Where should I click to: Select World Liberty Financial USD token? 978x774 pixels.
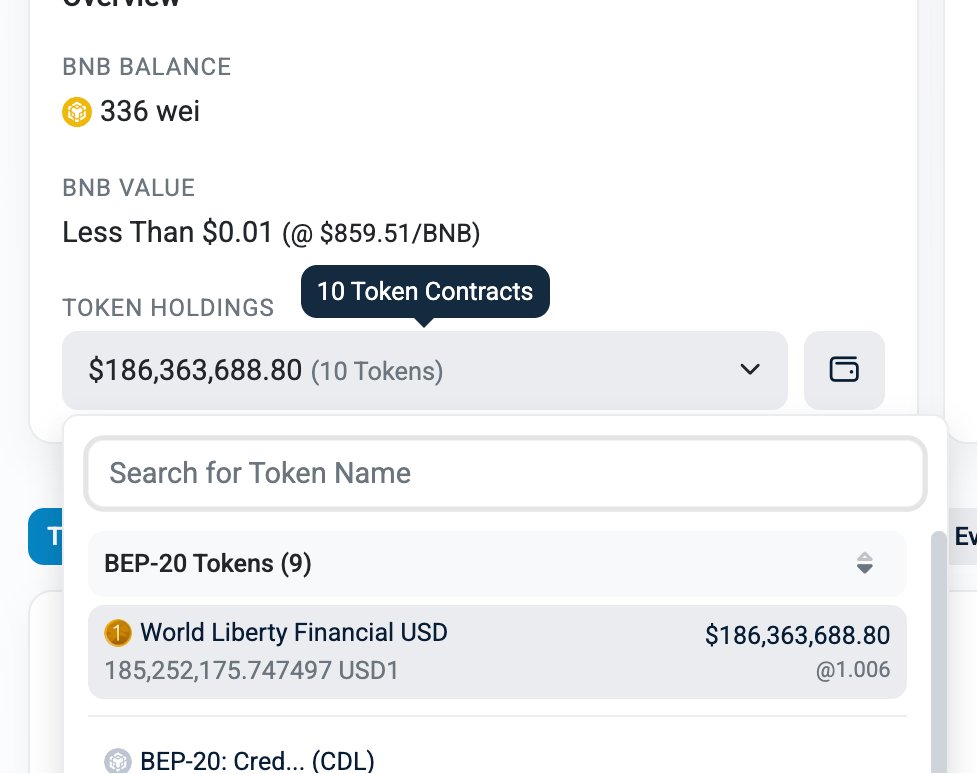tap(497, 651)
